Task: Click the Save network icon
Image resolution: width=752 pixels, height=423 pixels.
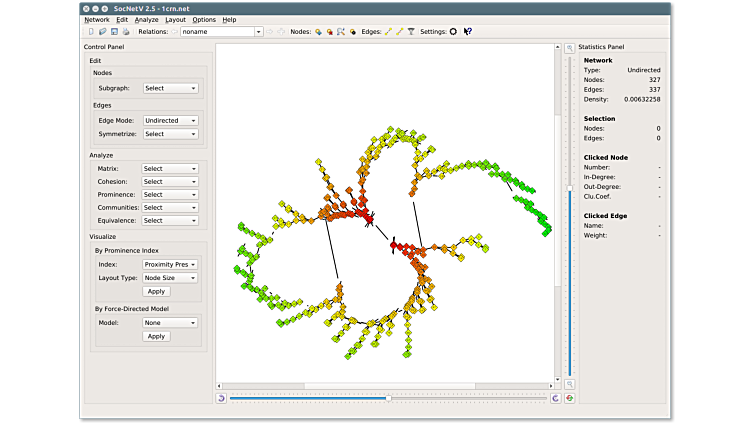Action: click(x=113, y=32)
